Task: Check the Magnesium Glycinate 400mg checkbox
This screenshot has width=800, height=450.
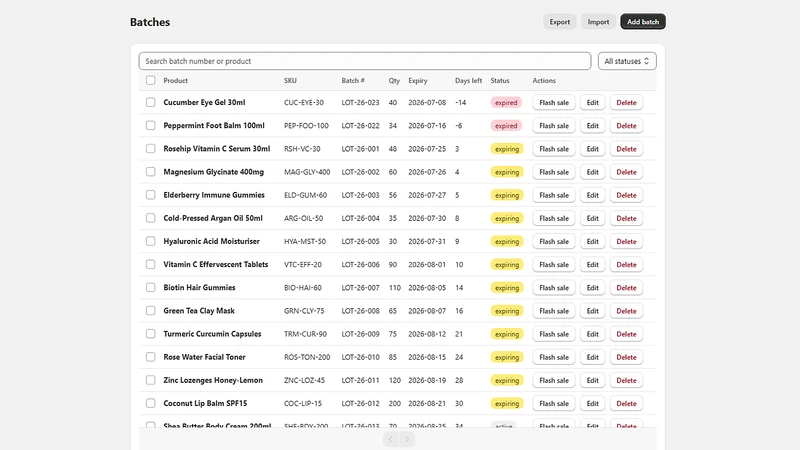Action: pyautogui.click(x=151, y=172)
